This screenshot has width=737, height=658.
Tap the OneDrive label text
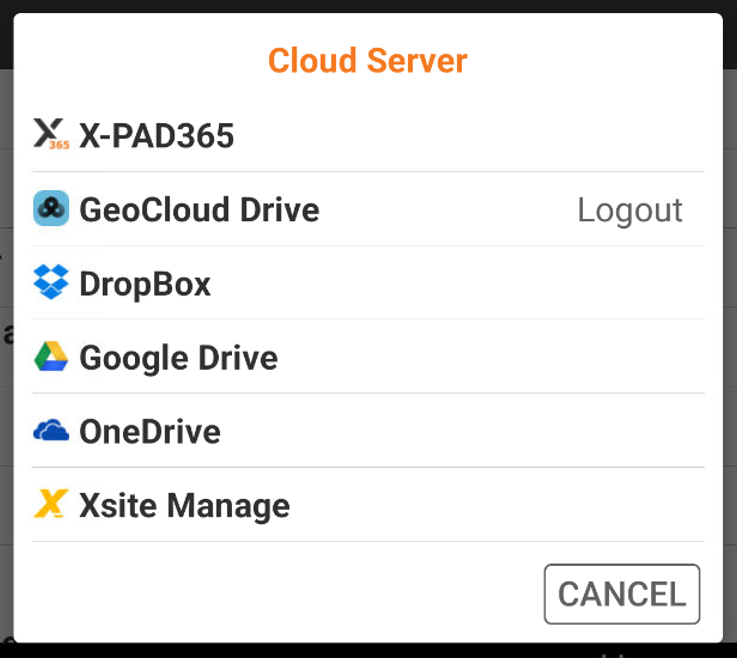(150, 431)
